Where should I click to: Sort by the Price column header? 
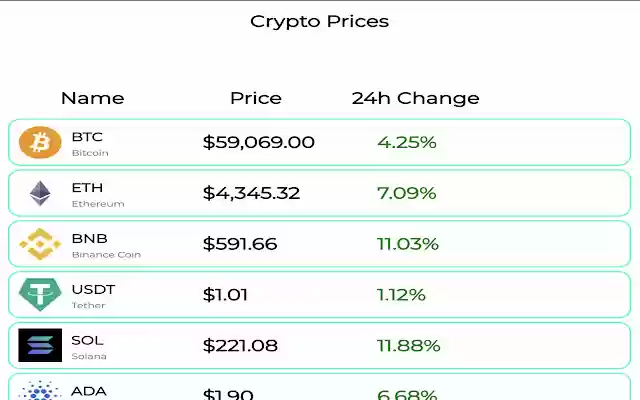(x=256, y=98)
